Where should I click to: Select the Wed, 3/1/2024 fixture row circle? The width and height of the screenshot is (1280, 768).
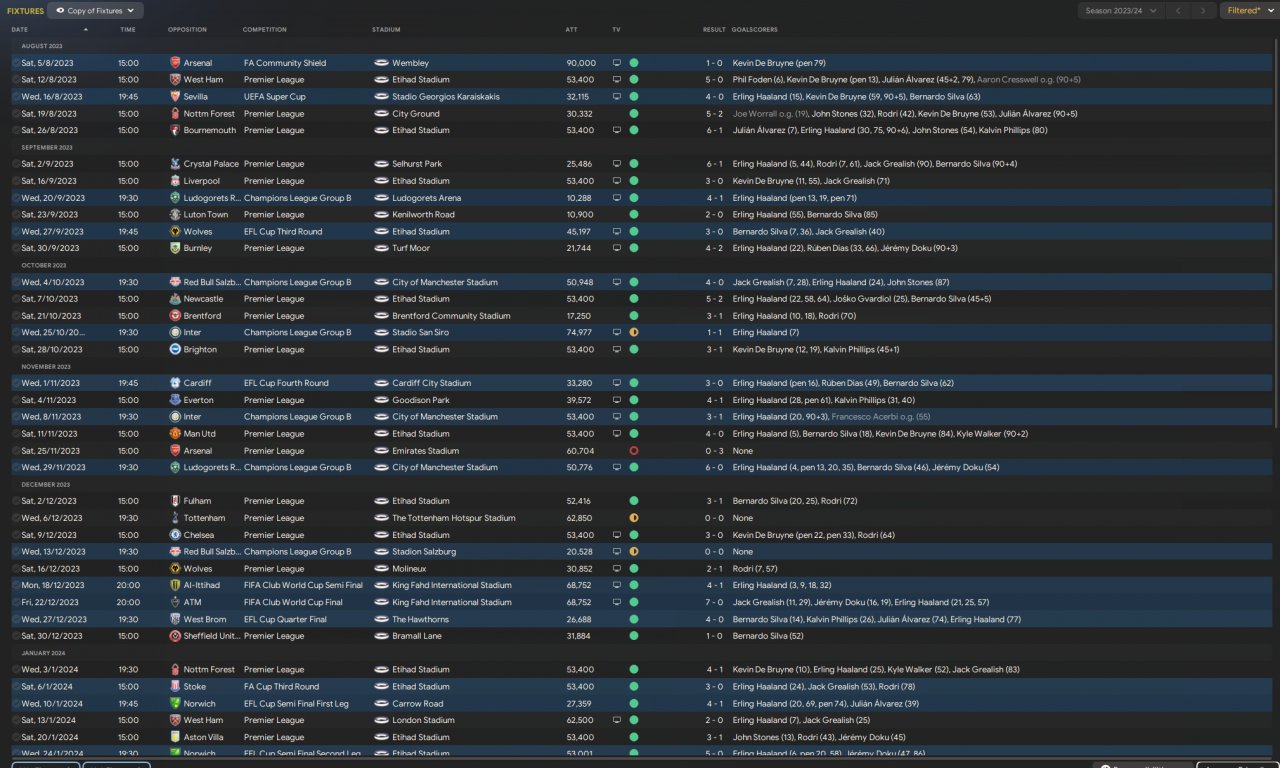click(16, 670)
